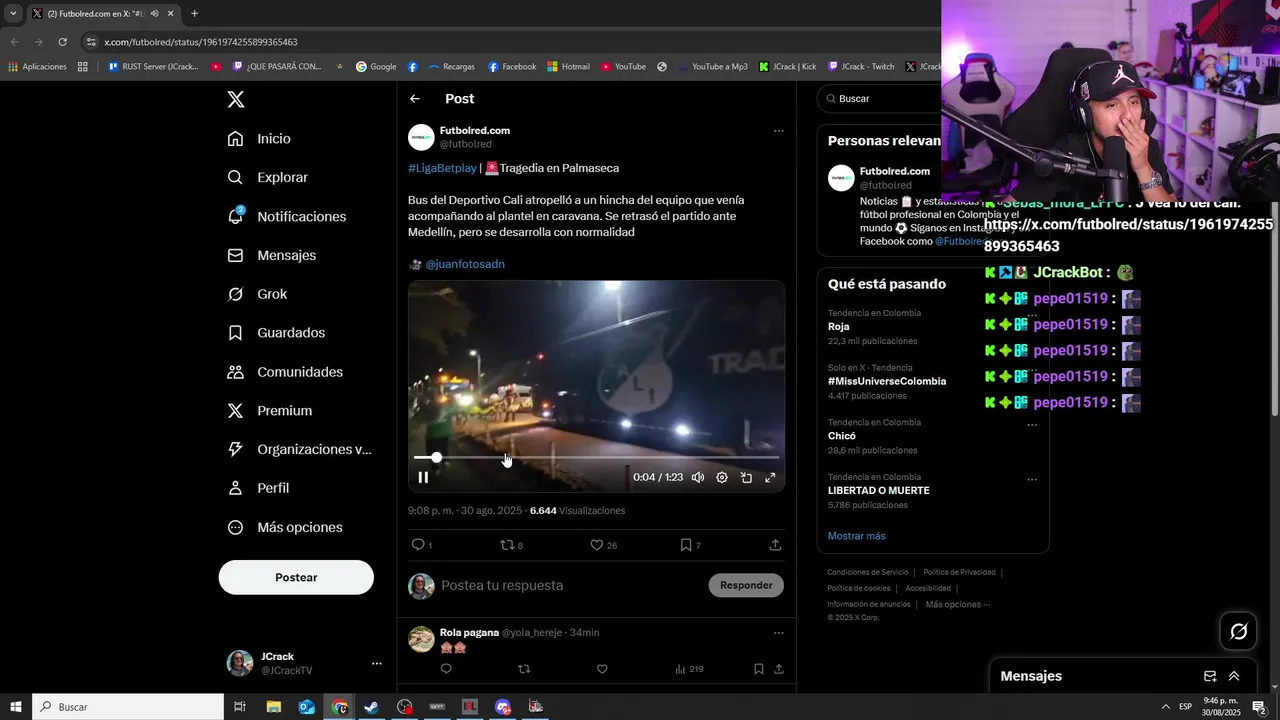Open JCrack account menu dots

377,663
